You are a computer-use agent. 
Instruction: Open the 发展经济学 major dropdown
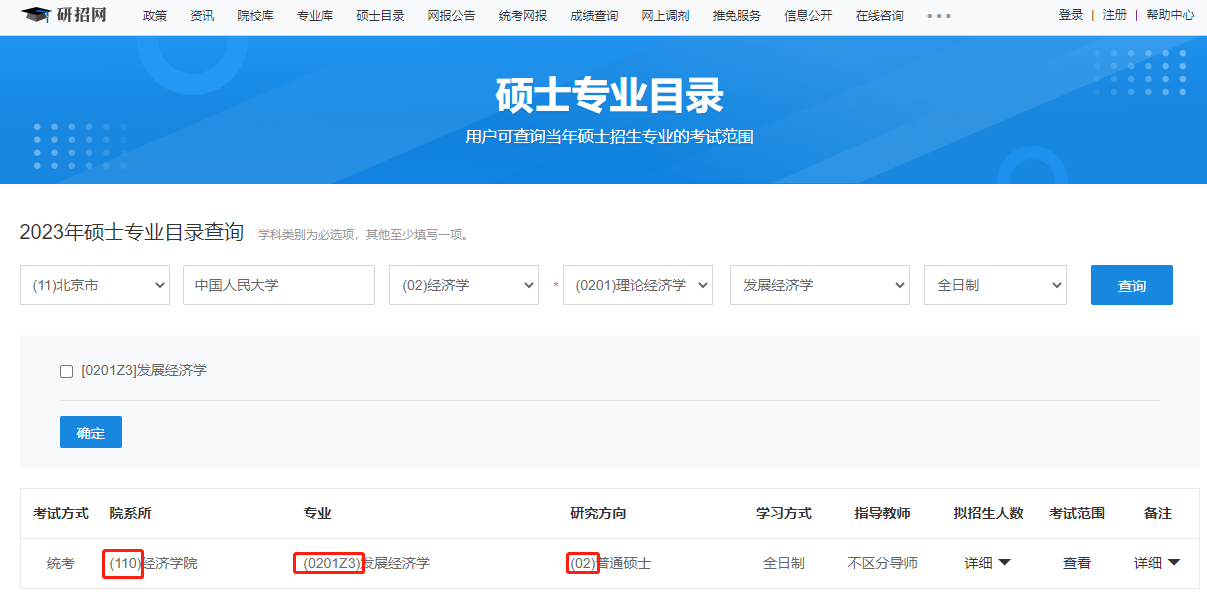click(820, 285)
